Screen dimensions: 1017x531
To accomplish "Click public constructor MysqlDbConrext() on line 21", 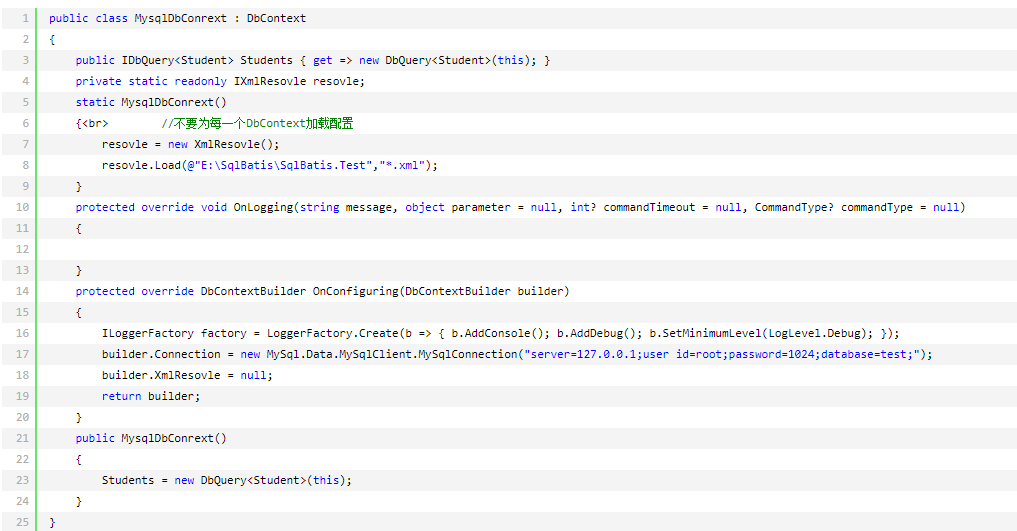I will tap(174, 438).
